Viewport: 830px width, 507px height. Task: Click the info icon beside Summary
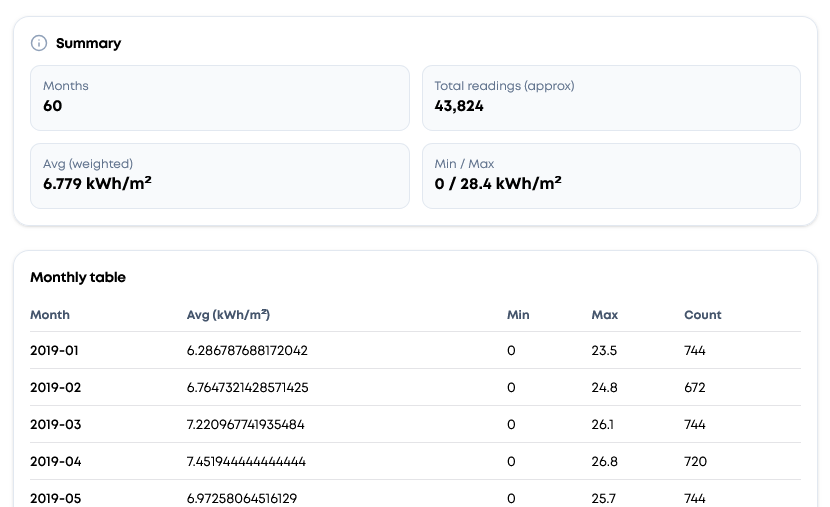(x=39, y=43)
